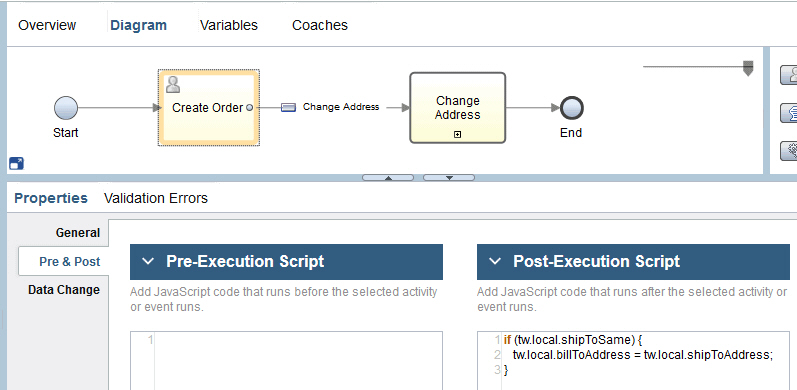The image size is (797, 390).
Task: Open the Variables tab
Action: [x=229, y=25]
